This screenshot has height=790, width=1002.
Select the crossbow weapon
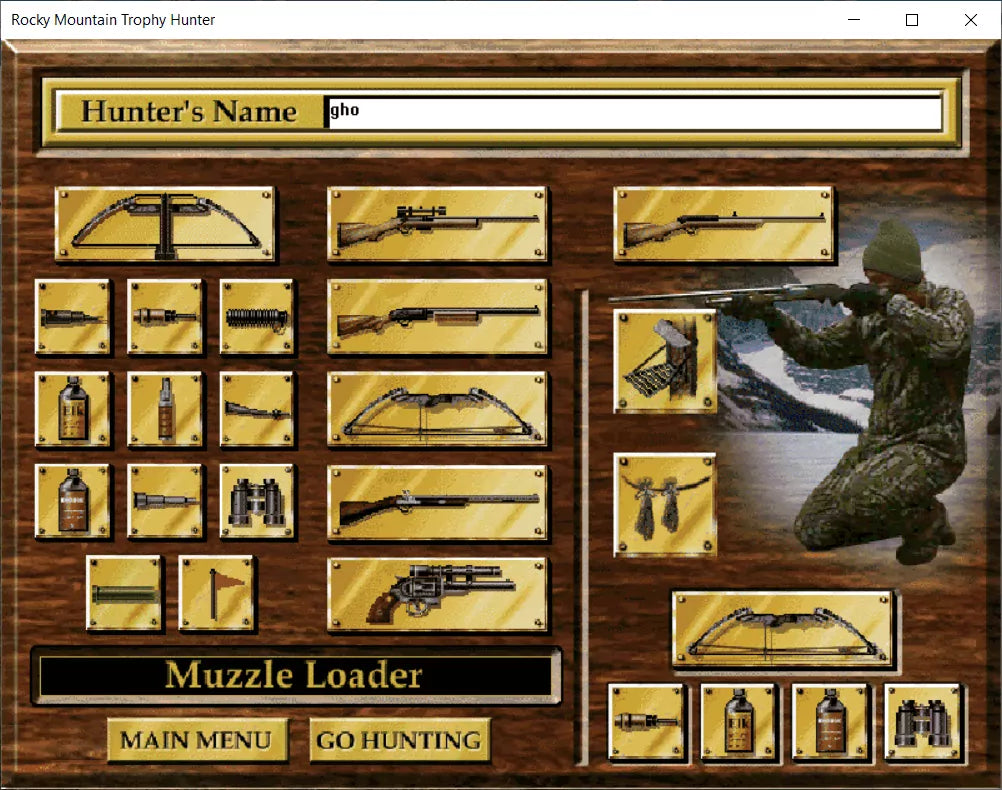tap(165, 226)
